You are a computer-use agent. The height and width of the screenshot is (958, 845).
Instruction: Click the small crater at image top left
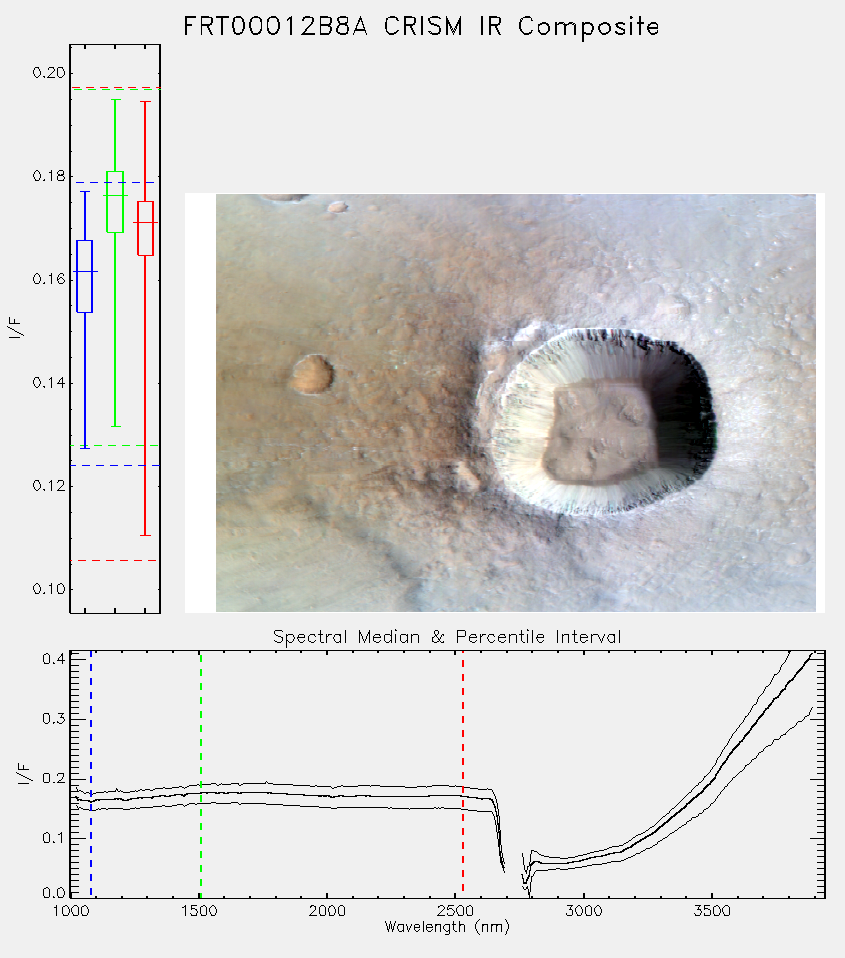[337, 207]
